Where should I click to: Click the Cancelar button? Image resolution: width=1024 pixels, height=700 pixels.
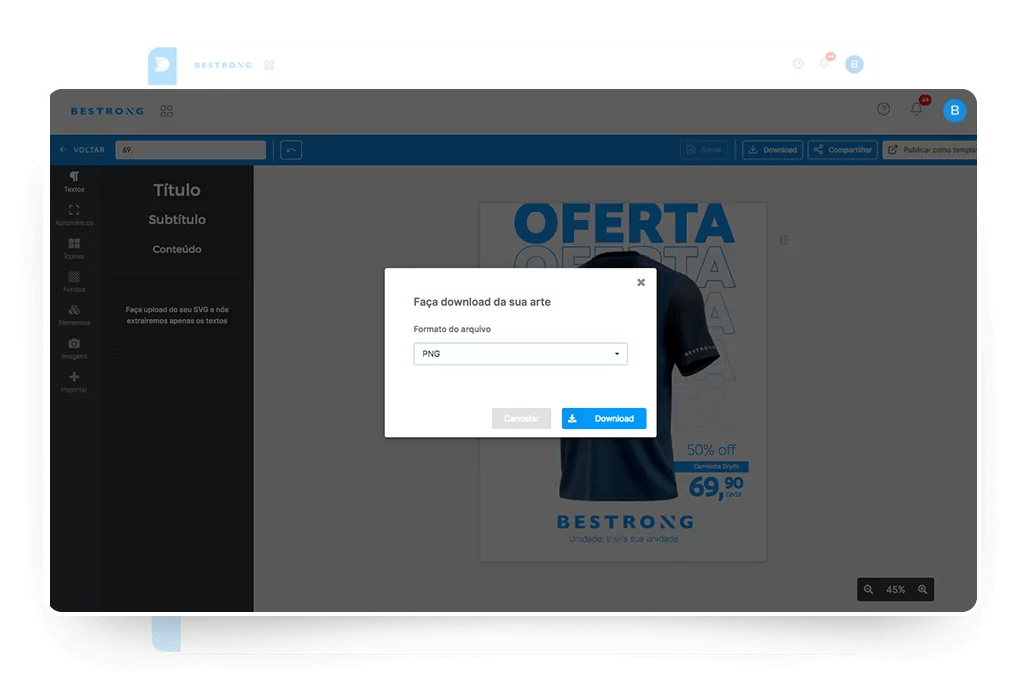(521, 419)
